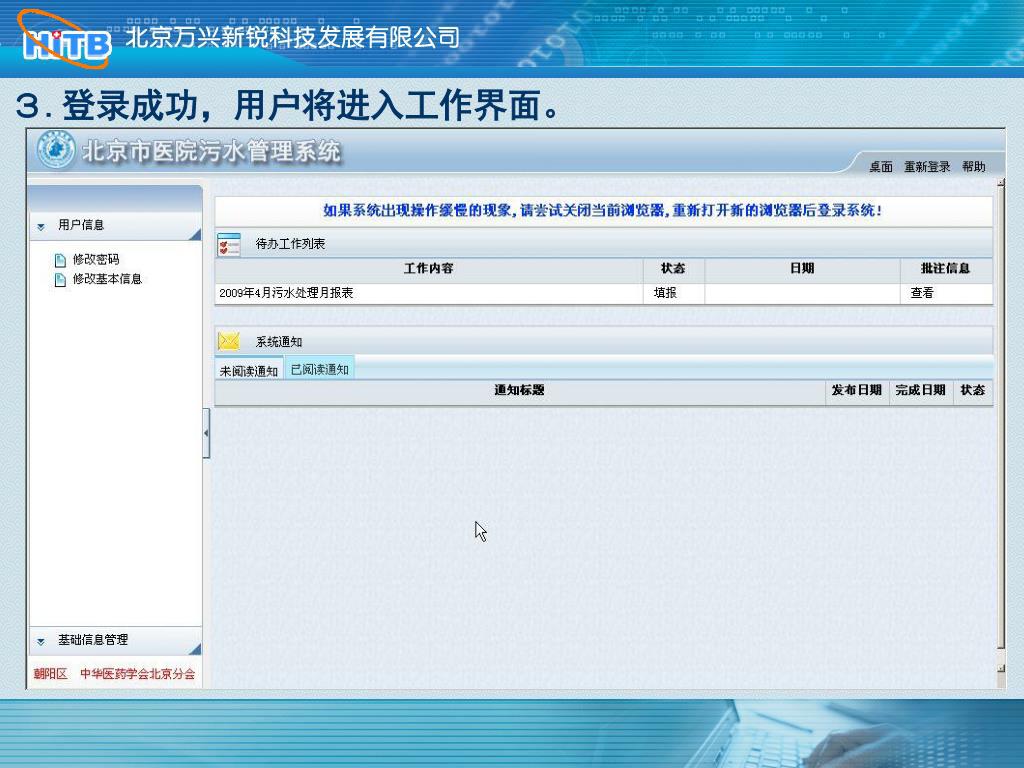1024x768 pixels.
Task: Click the document icon beside 修改密码
Action: (60, 260)
